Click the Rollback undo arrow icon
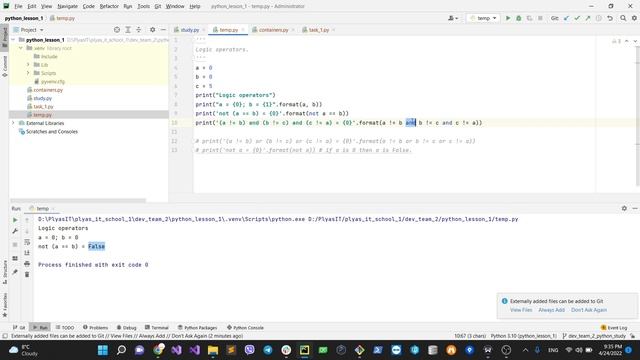 pos(610,18)
